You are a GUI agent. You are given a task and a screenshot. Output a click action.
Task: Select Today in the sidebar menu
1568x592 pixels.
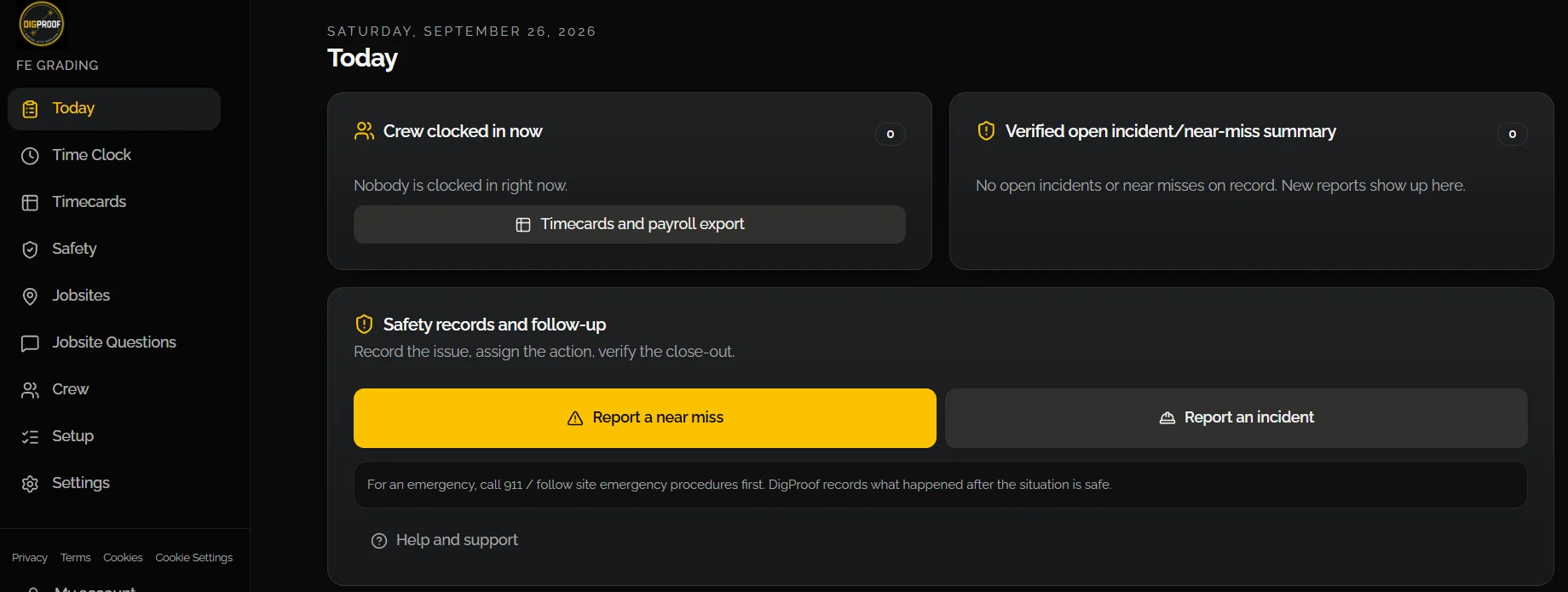(x=114, y=109)
